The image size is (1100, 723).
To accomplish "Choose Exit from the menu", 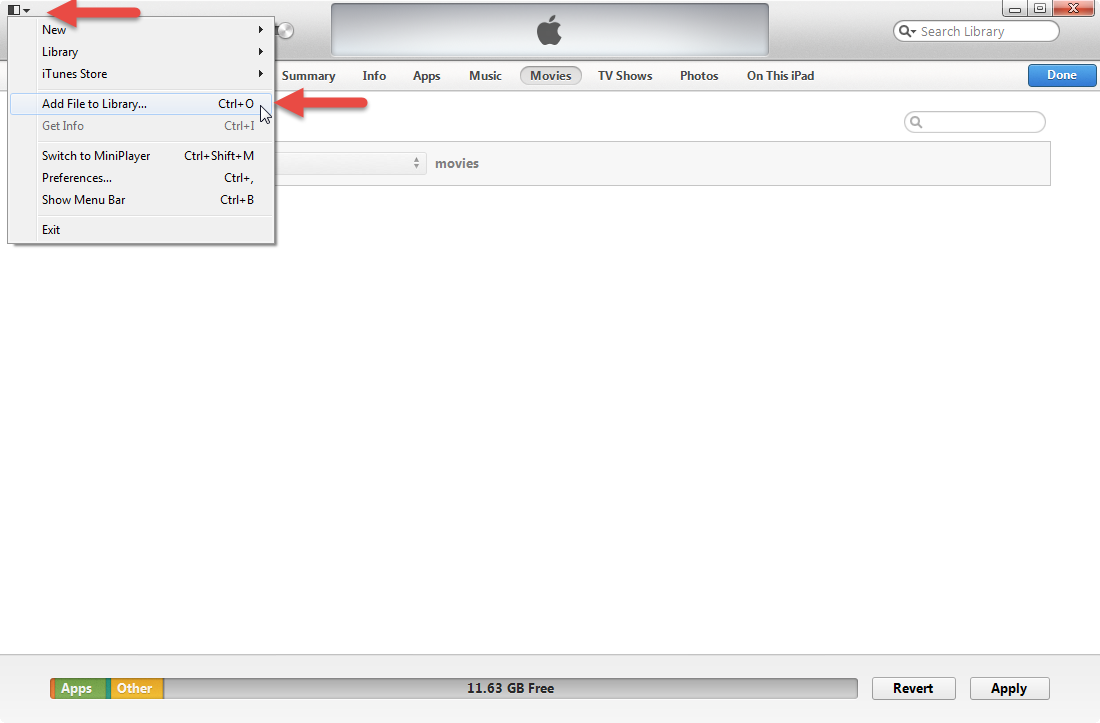I will coord(51,230).
